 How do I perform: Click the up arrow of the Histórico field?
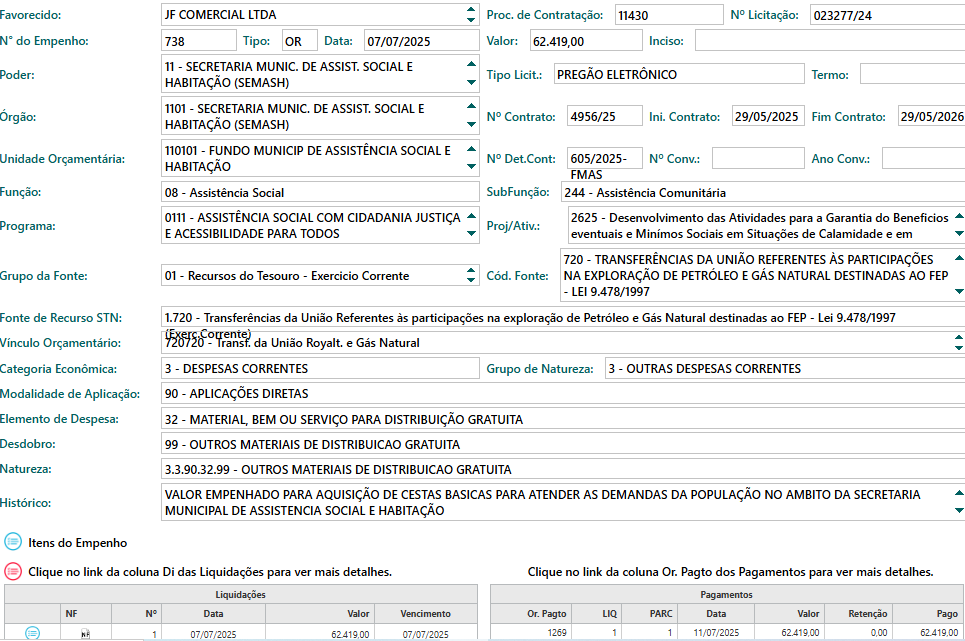(x=958, y=492)
